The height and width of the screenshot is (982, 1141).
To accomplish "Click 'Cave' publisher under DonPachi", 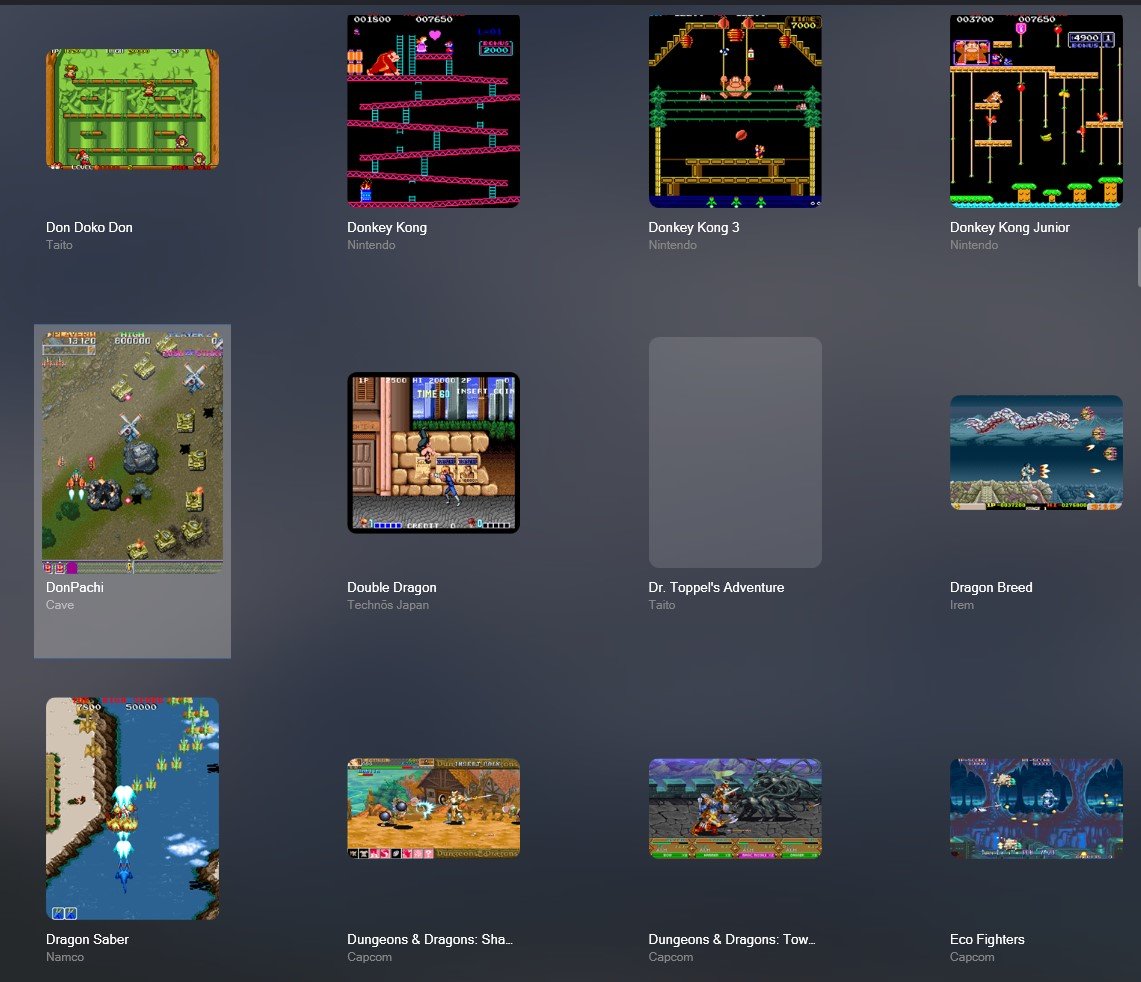I will coord(60,604).
